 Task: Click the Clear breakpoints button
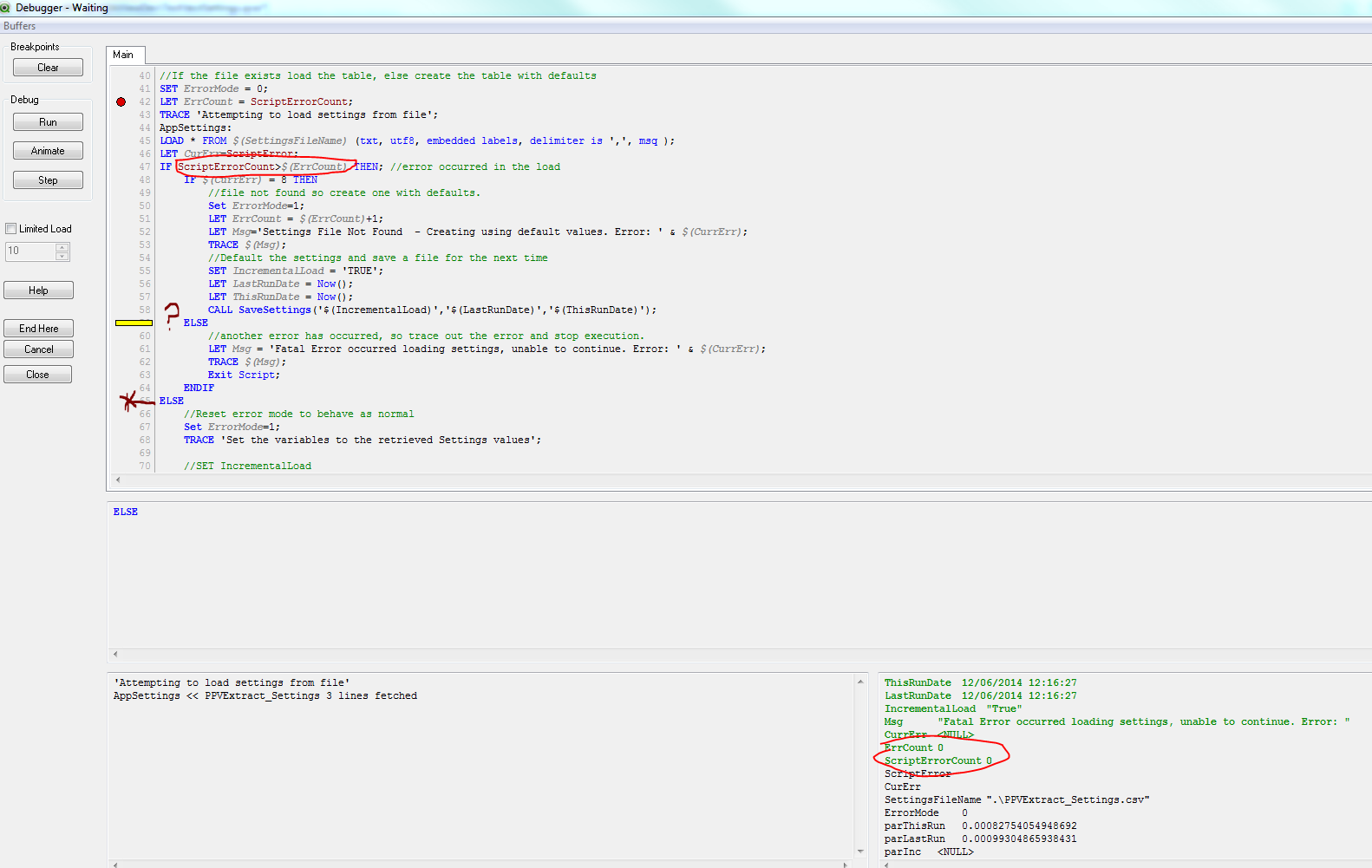tap(48, 68)
